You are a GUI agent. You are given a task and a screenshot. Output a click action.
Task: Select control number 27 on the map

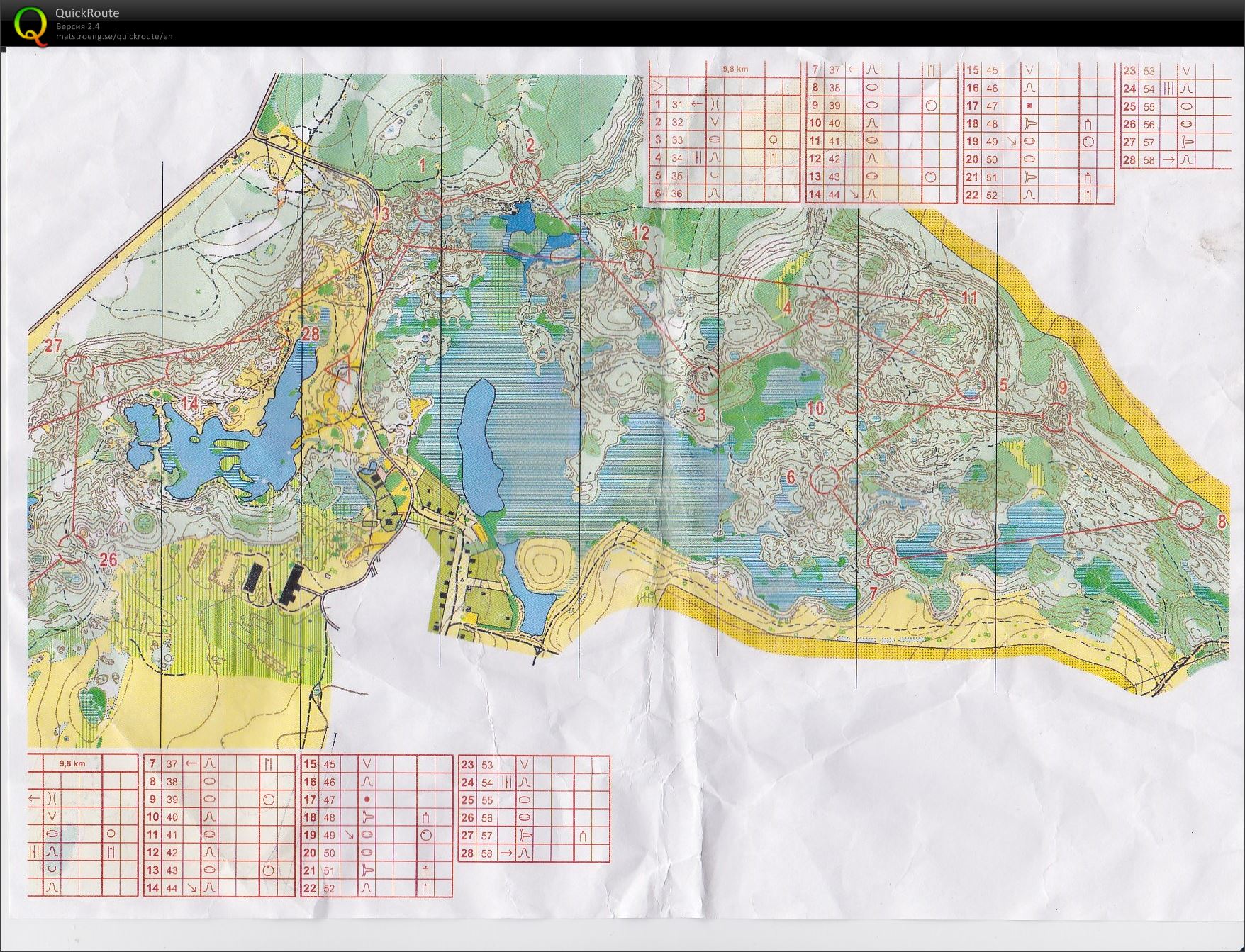(x=53, y=346)
